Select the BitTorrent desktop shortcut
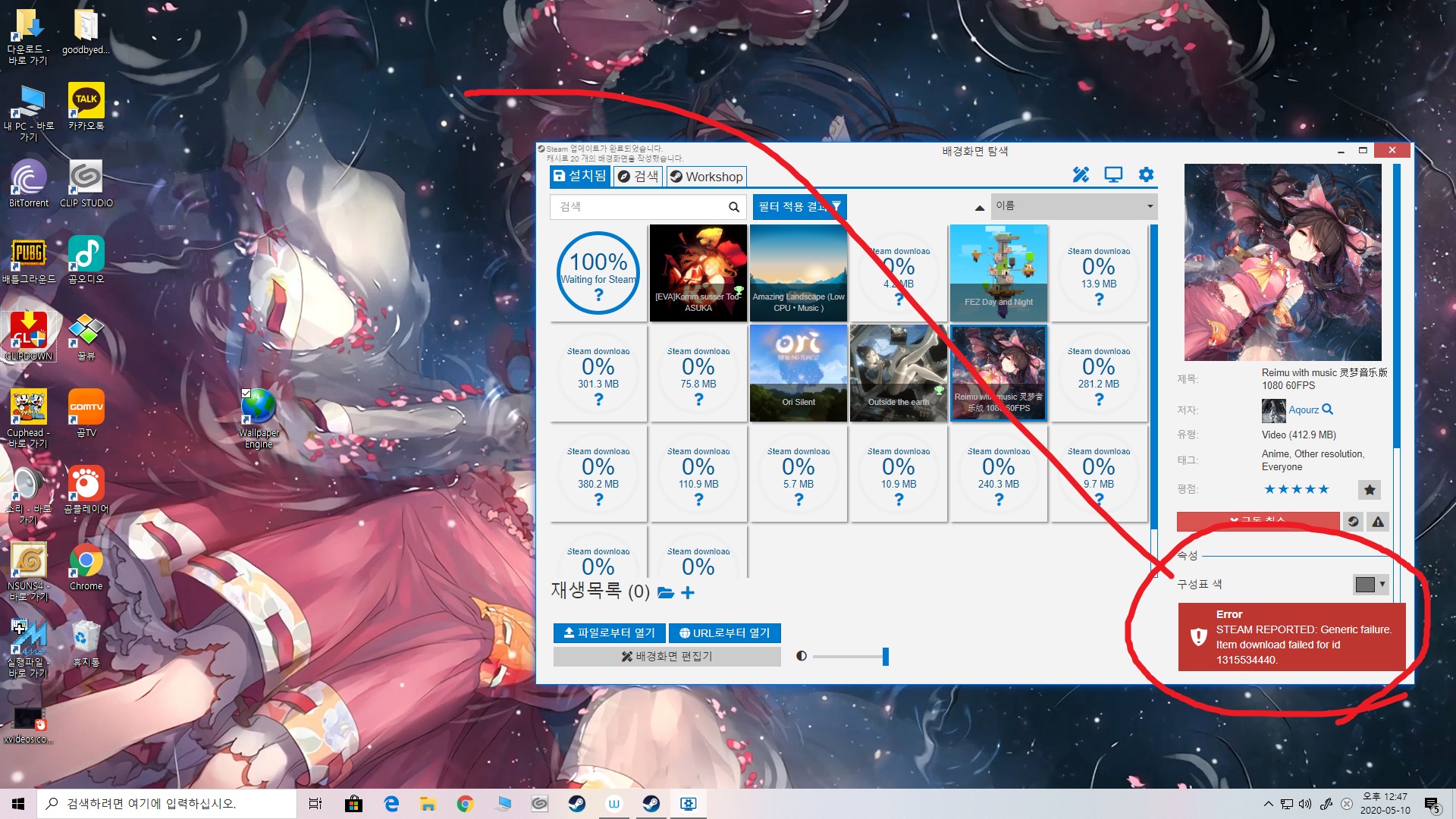This screenshot has height=819, width=1456. (29, 184)
